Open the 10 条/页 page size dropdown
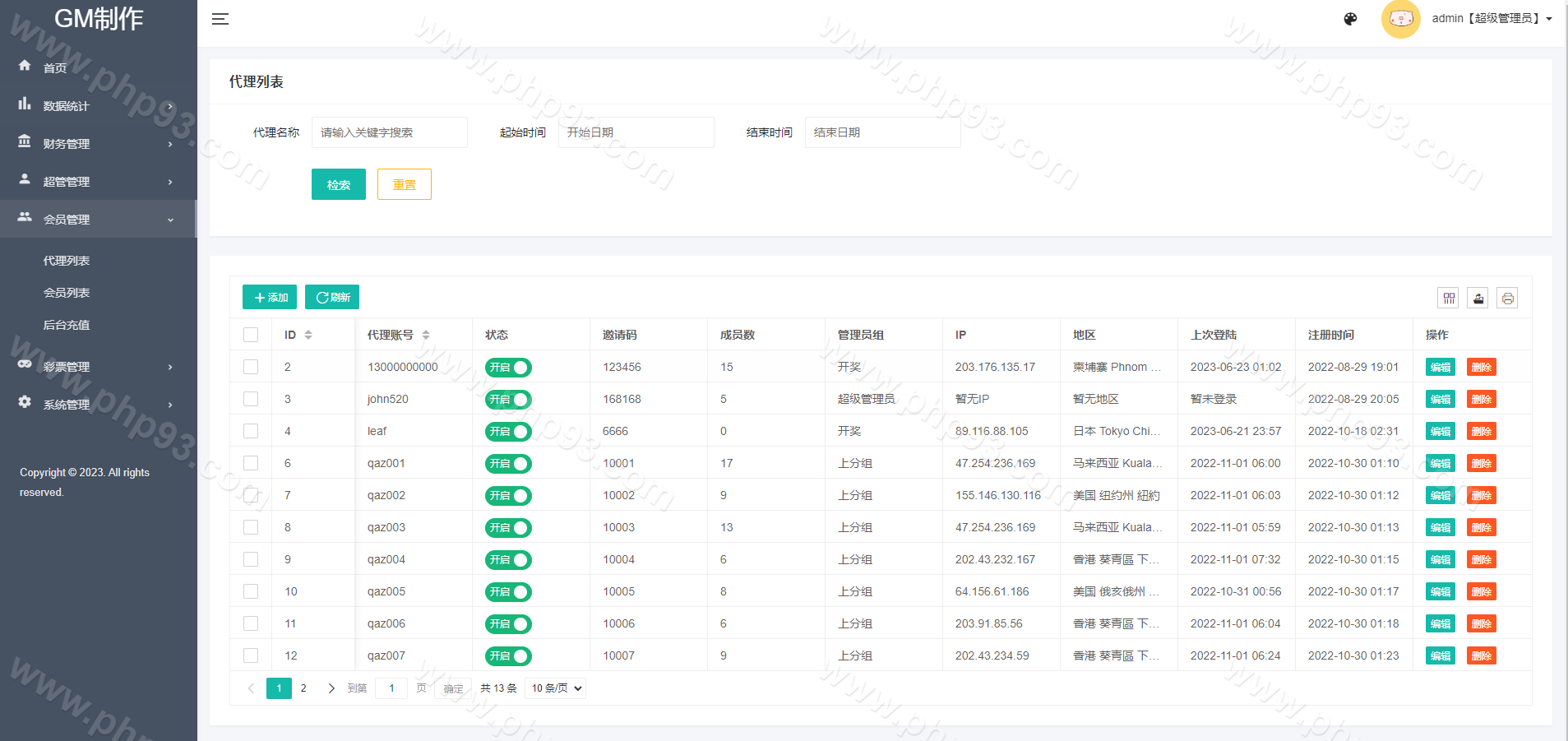This screenshot has width=1568, height=741. coord(555,688)
